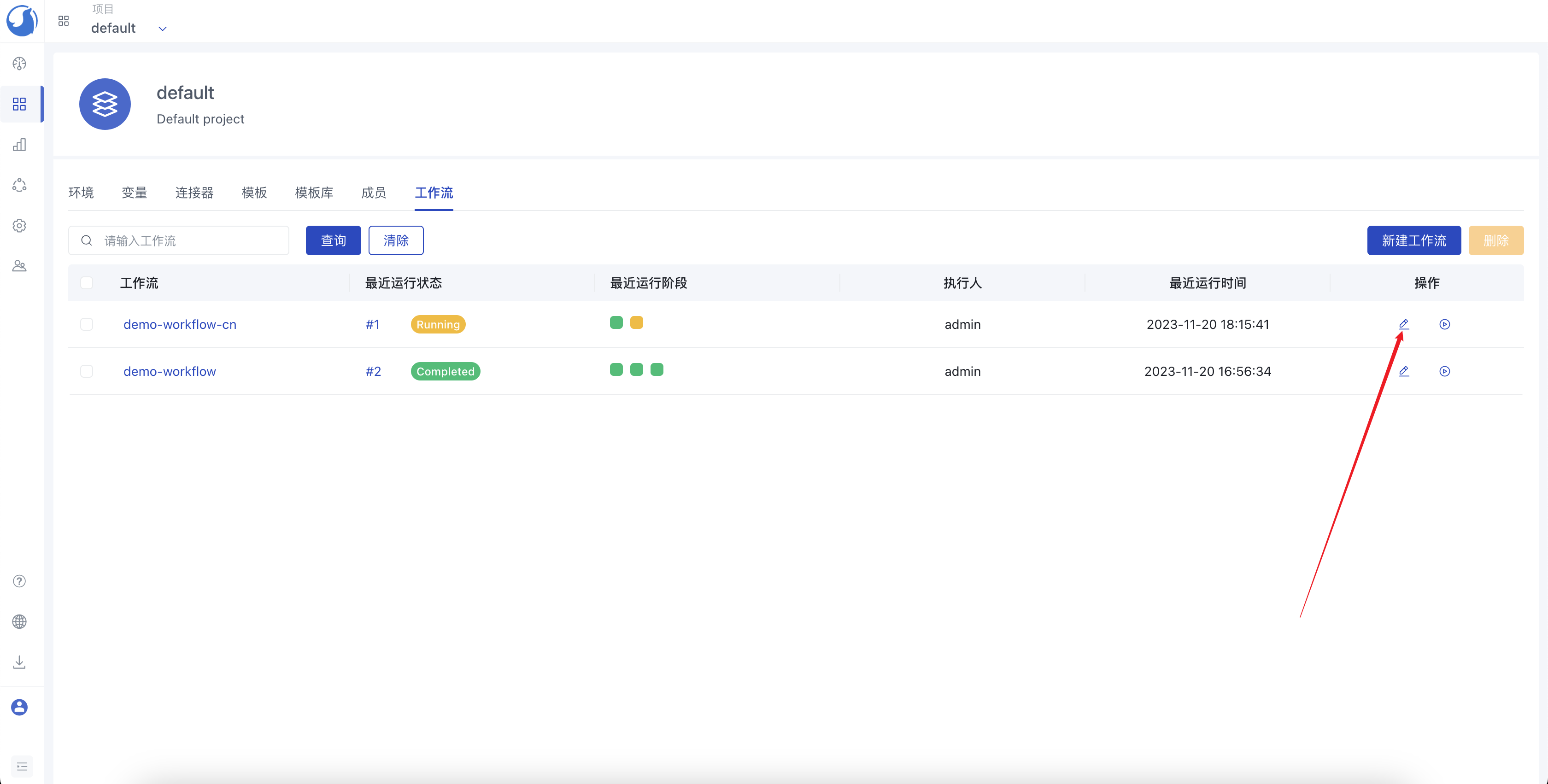Click the 查询 search button
This screenshot has height=784, width=1548.
point(334,240)
